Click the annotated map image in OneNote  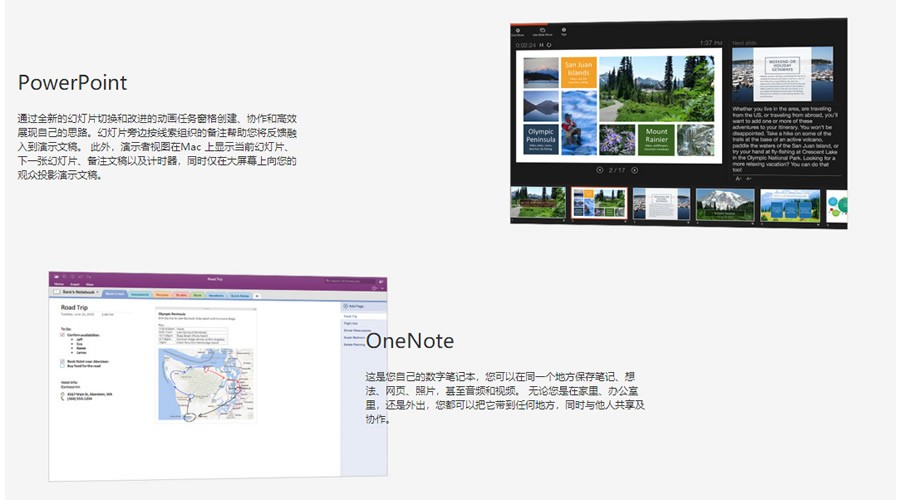[x=206, y=385]
